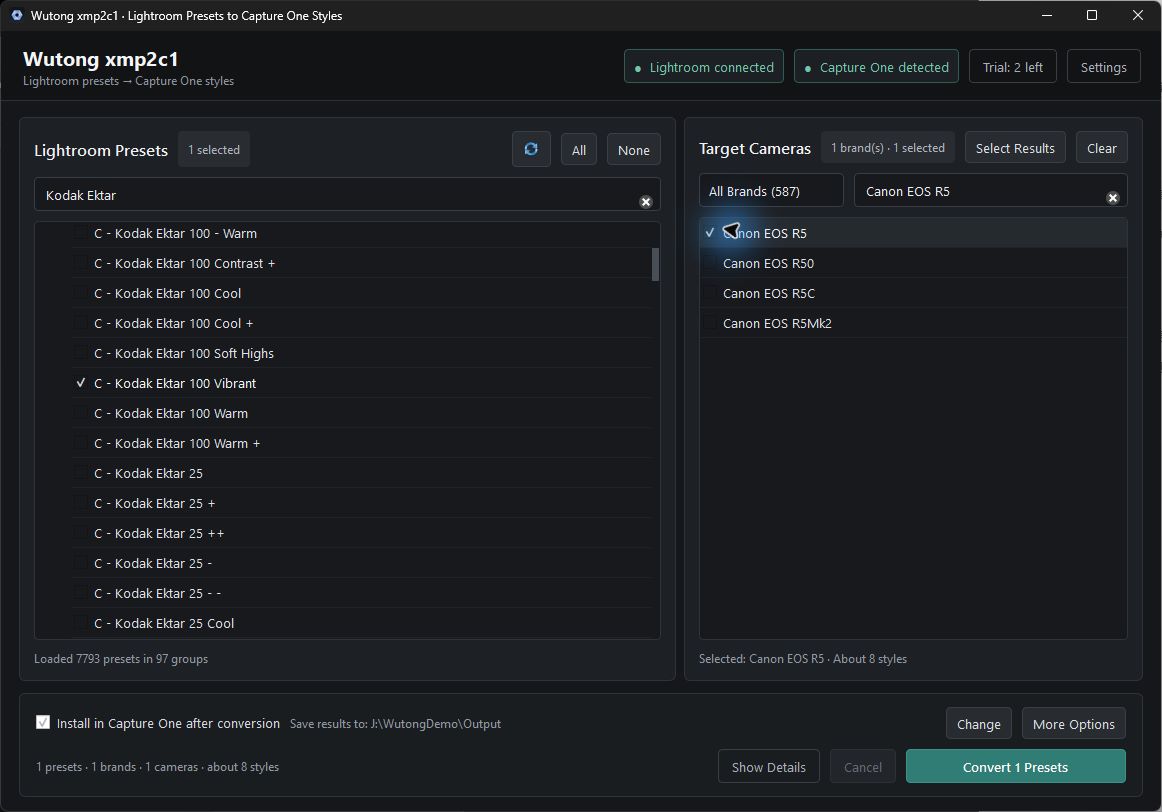The width and height of the screenshot is (1162, 812).
Task: Click the 1 selected presets badge
Action: click(213, 149)
